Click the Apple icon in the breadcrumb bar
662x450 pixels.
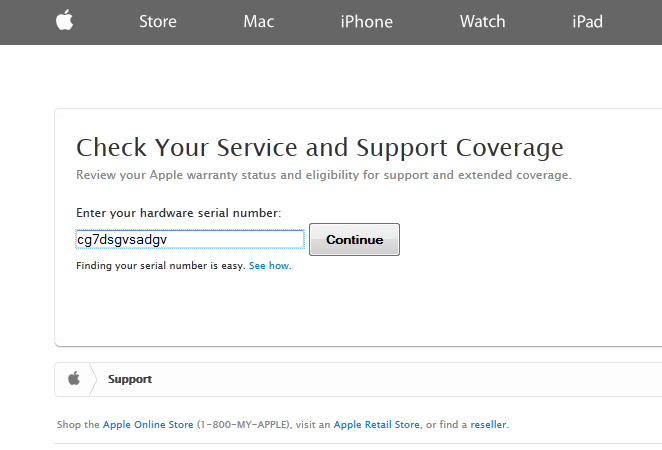[74, 378]
